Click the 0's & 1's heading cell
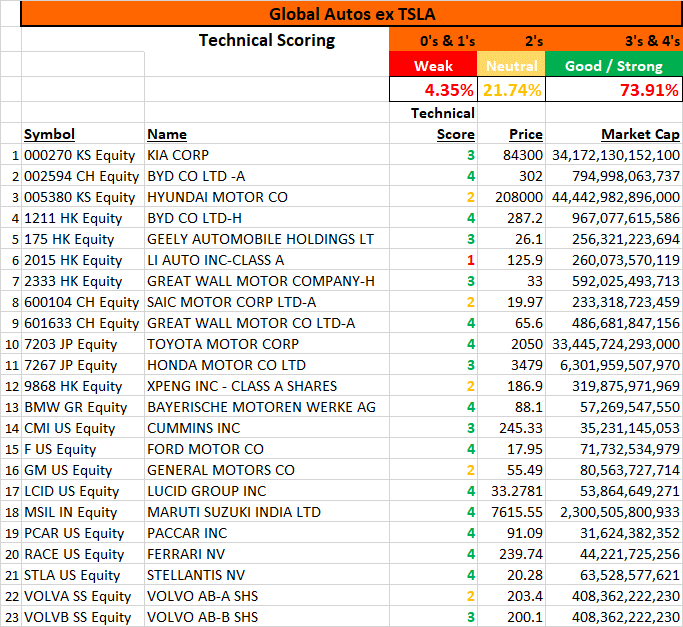 point(433,40)
